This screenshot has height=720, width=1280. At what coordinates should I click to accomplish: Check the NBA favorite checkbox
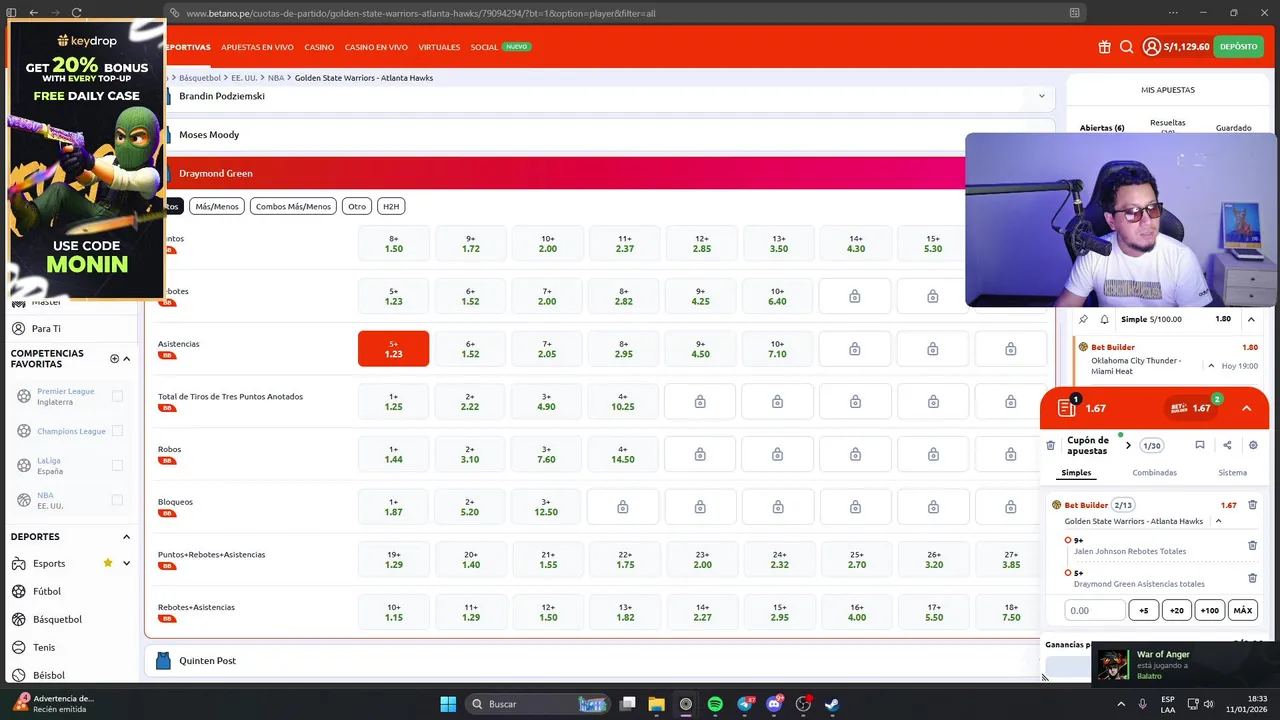click(x=117, y=500)
